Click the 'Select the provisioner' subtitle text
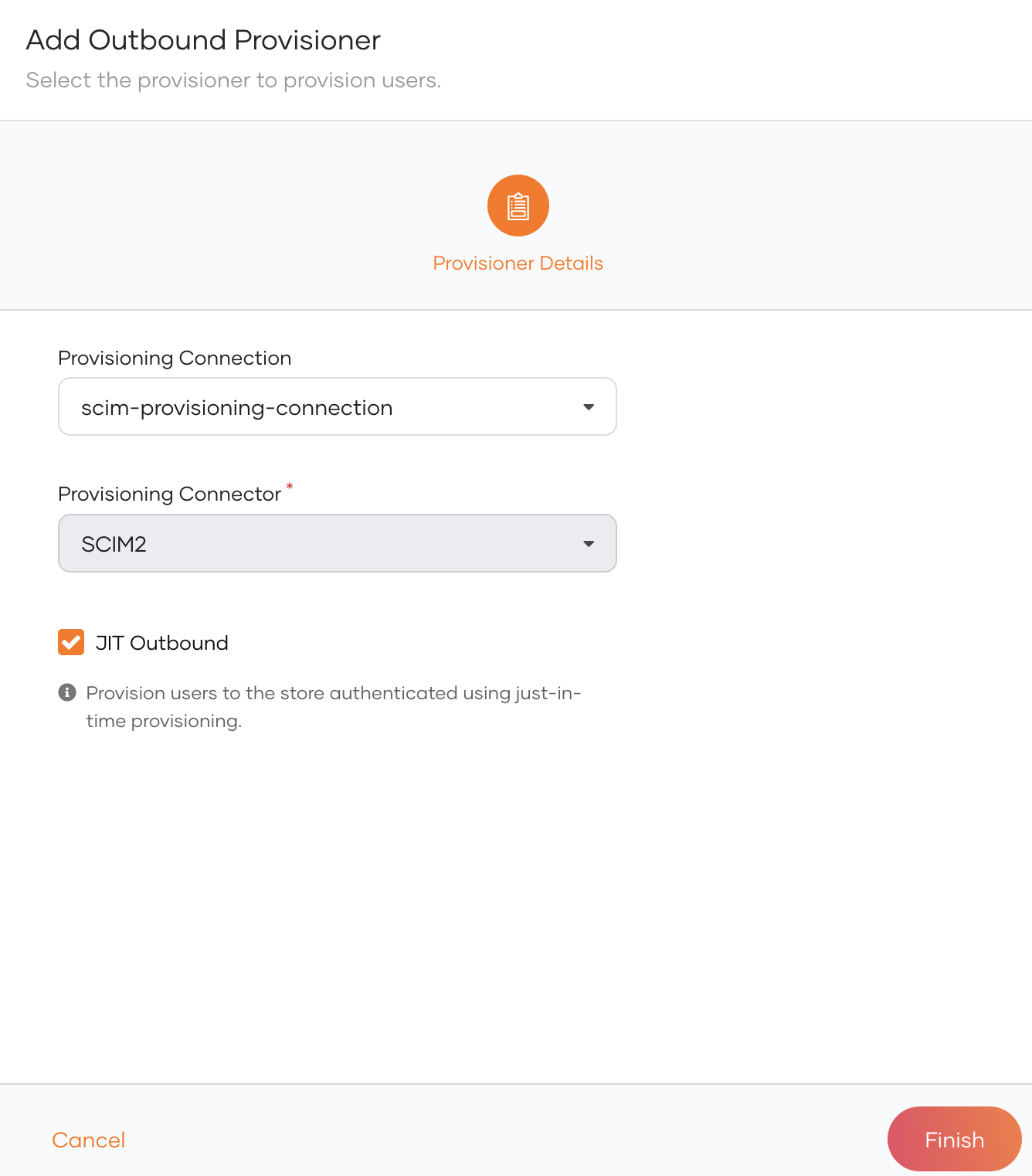The image size is (1032, 1176). [x=233, y=80]
